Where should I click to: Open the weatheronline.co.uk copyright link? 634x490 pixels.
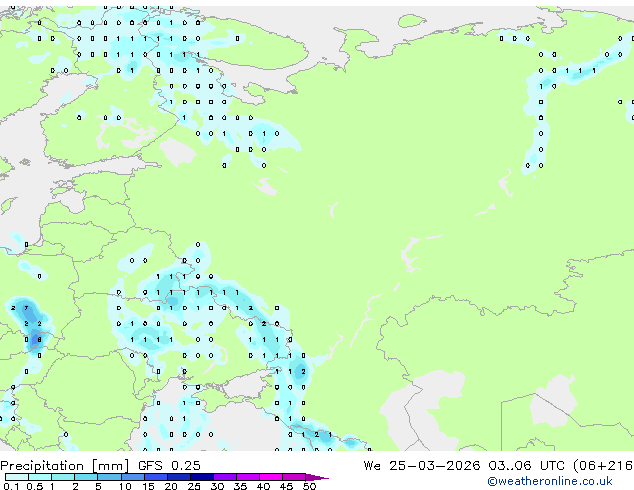click(x=549, y=481)
